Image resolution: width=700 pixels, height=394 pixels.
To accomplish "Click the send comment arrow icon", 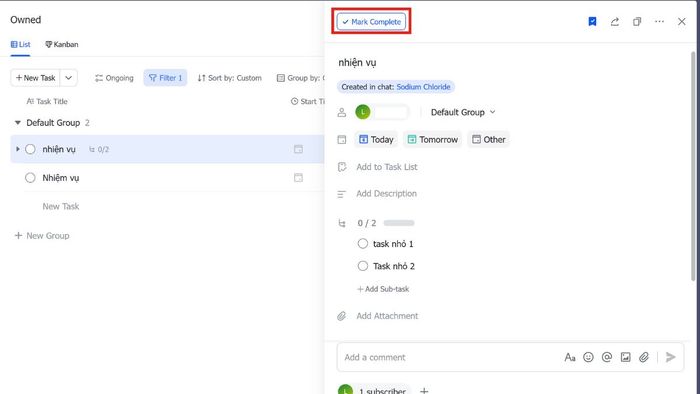I will click(x=670, y=357).
